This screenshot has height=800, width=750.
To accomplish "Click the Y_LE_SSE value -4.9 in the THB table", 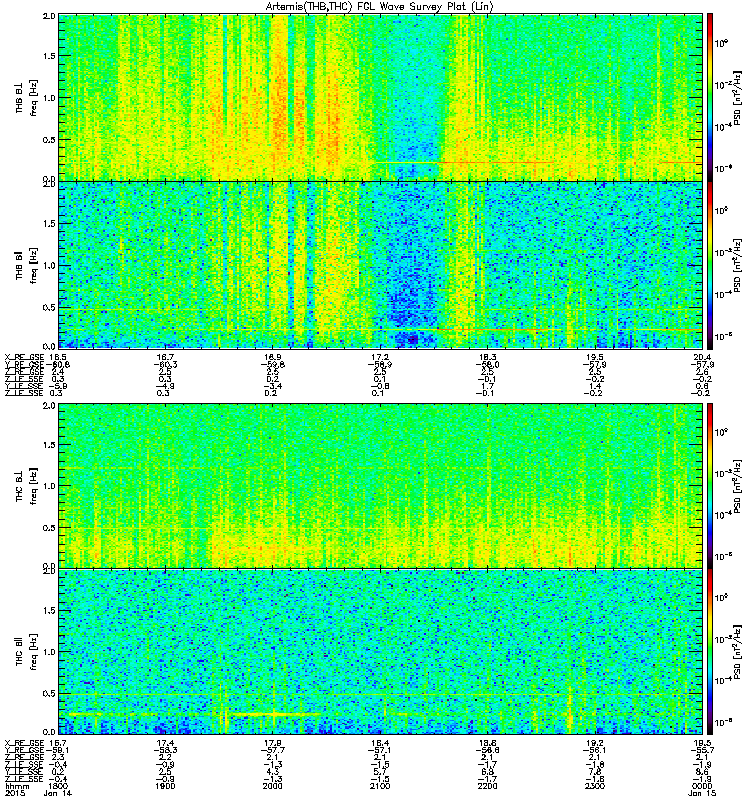I will (165, 386).
